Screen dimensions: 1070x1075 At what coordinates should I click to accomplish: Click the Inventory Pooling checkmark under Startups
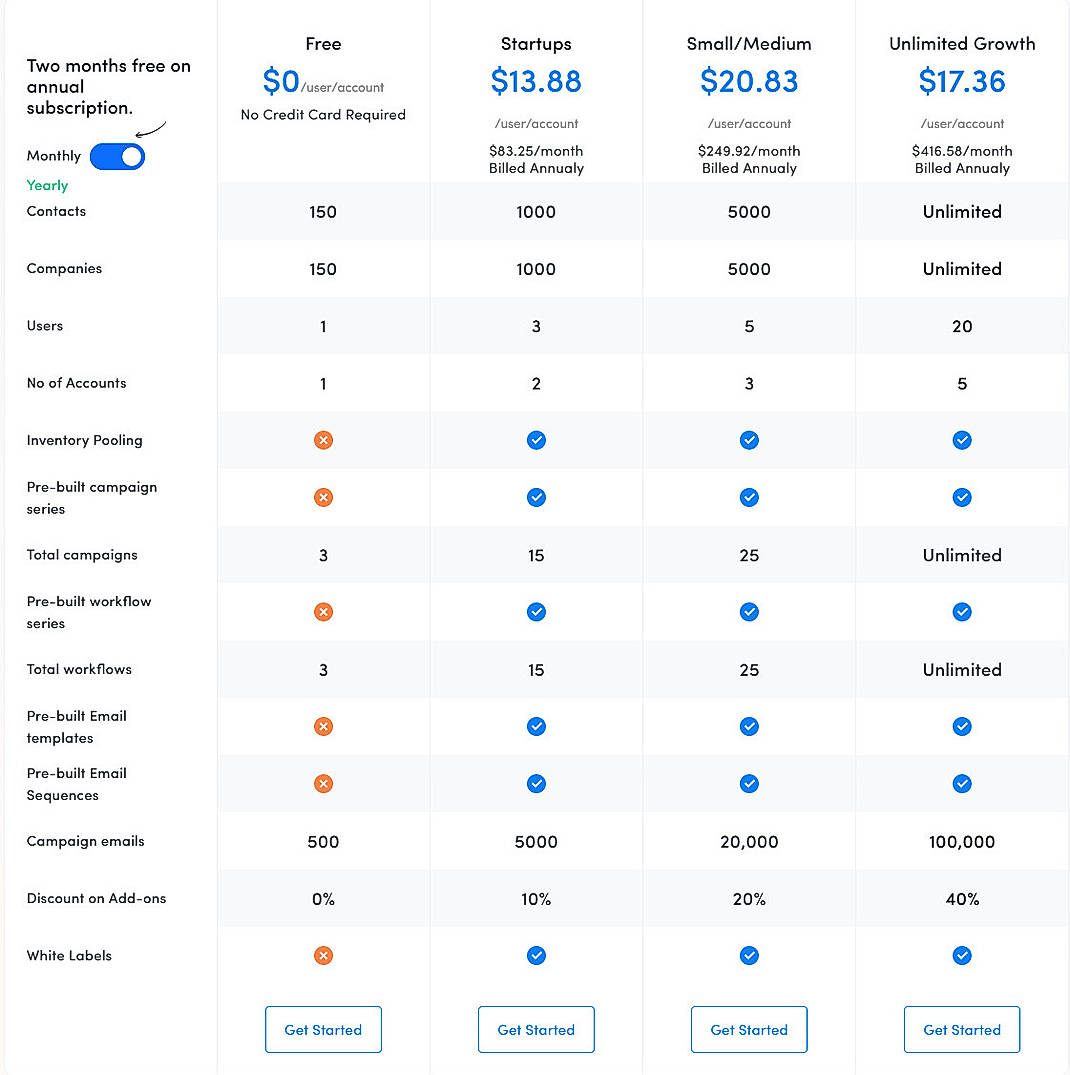click(x=536, y=440)
